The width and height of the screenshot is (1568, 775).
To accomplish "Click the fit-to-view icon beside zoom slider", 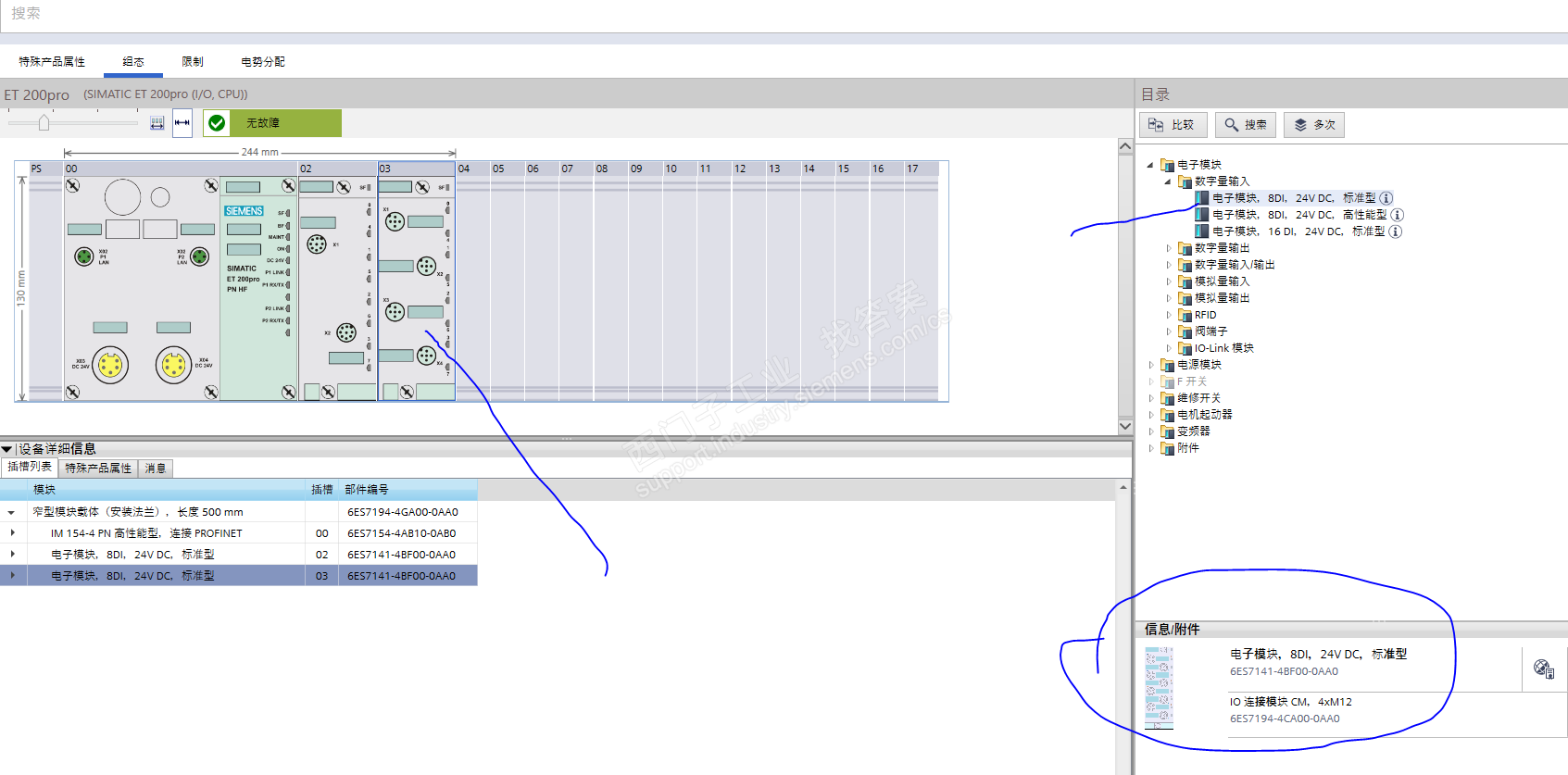I will tap(157, 123).
